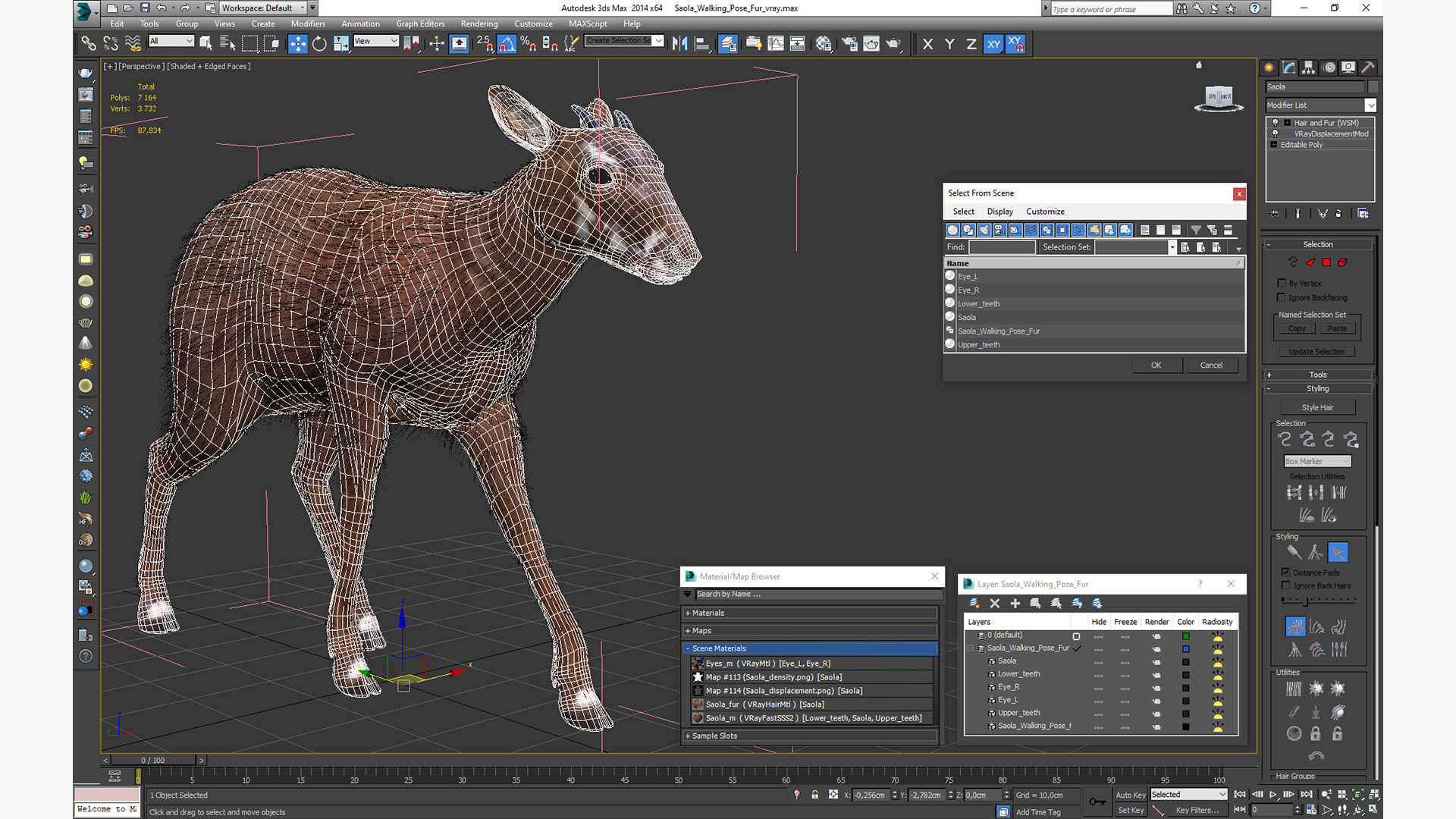Expand the Materials section in the Material Browser
Viewport: 1456px width, 819px height.
810,613
